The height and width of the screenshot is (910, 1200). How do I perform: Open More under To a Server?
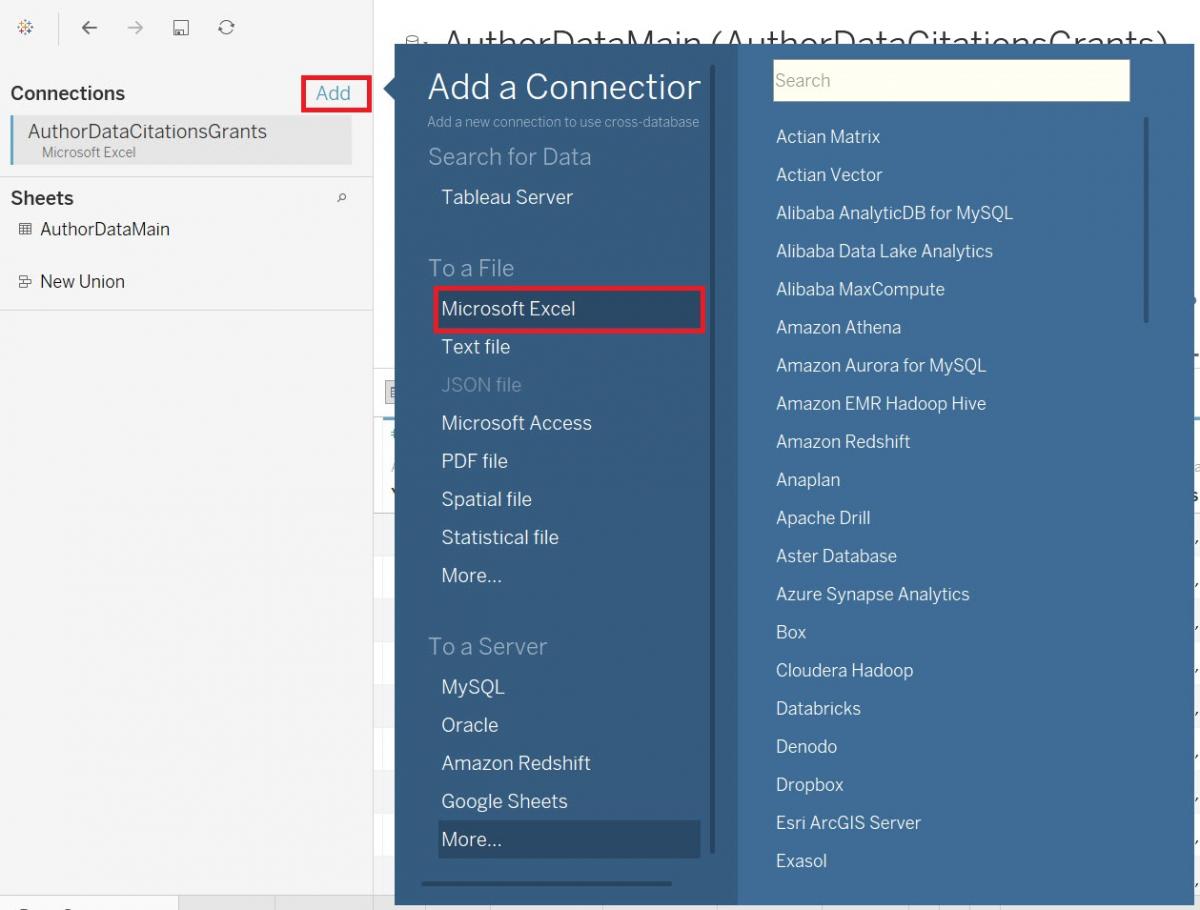[x=569, y=839]
